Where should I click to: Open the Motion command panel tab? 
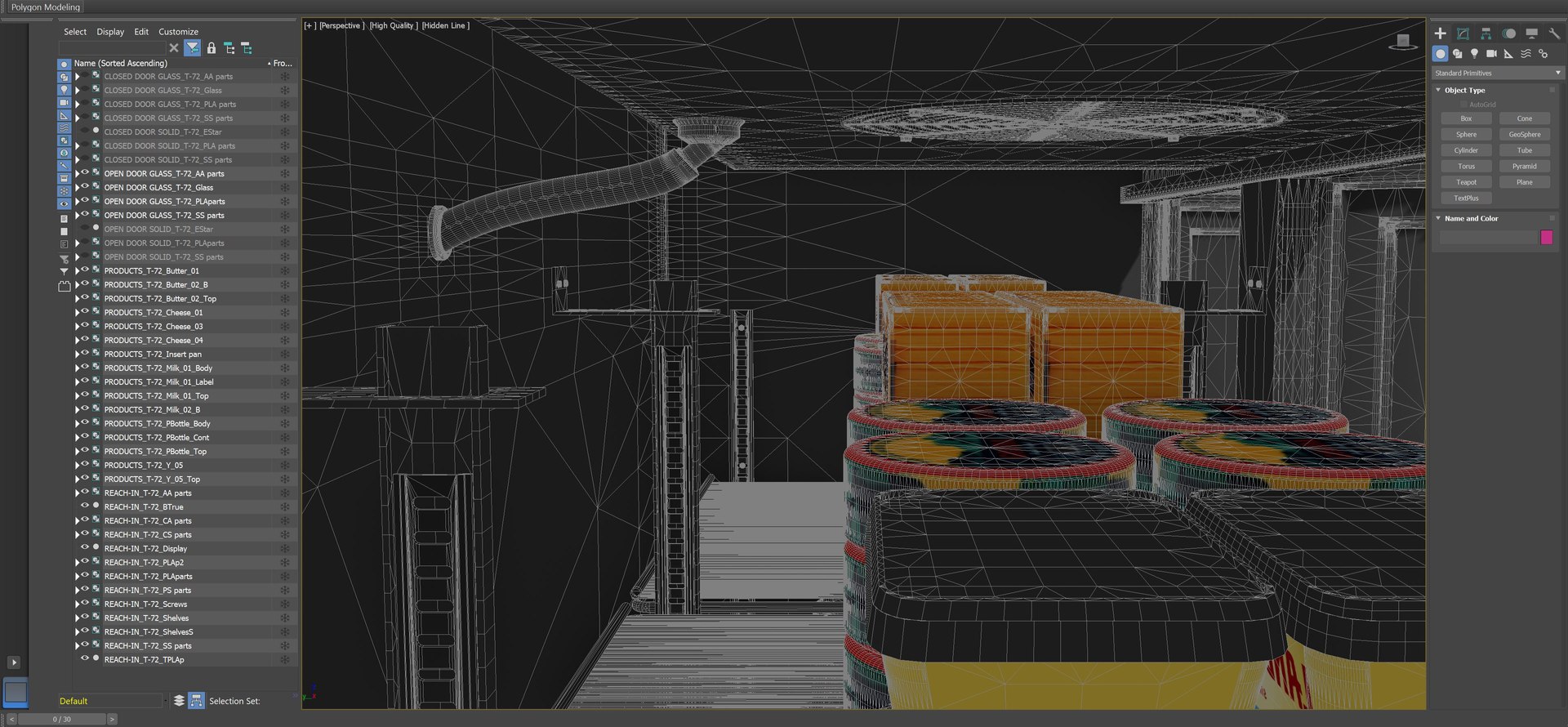pyautogui.click(x=1508, y=33)
